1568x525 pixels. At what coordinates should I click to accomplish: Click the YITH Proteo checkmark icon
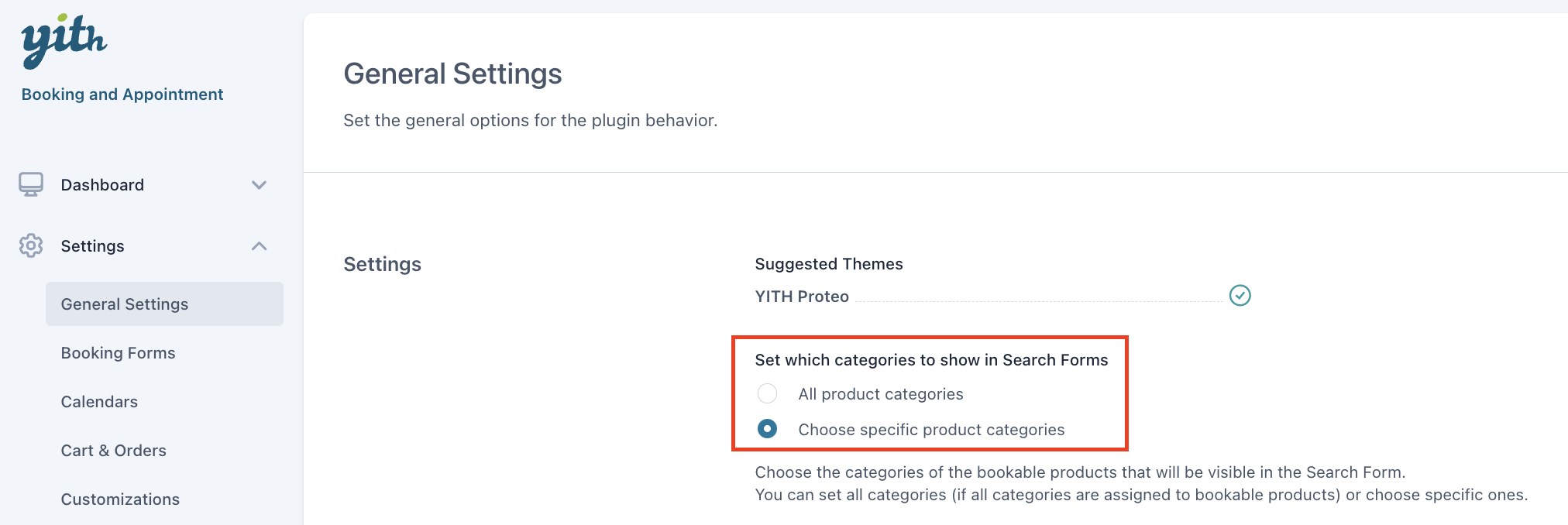tap(1240, 295)
